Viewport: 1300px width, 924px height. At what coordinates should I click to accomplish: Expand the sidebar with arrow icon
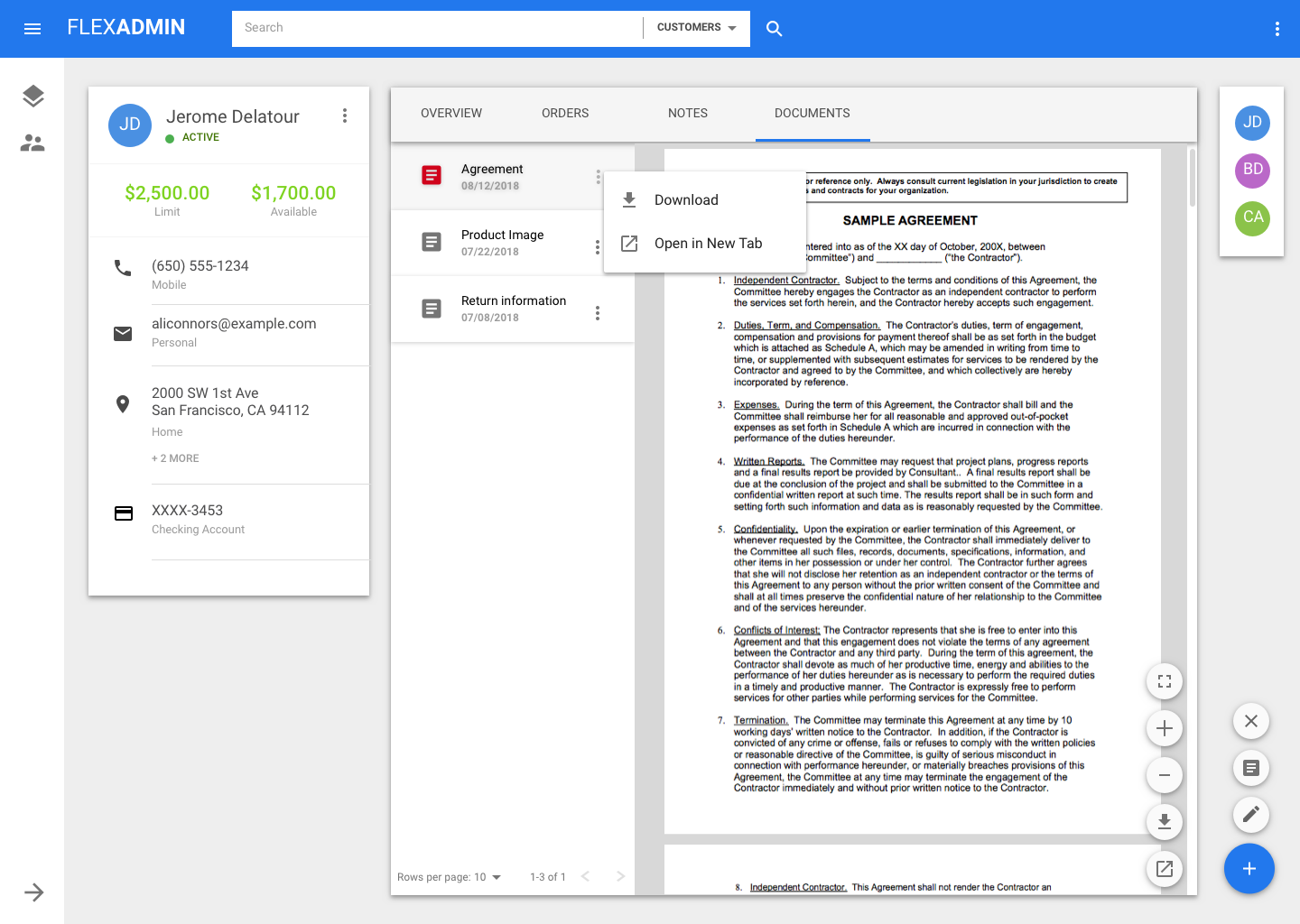point(33,892)
